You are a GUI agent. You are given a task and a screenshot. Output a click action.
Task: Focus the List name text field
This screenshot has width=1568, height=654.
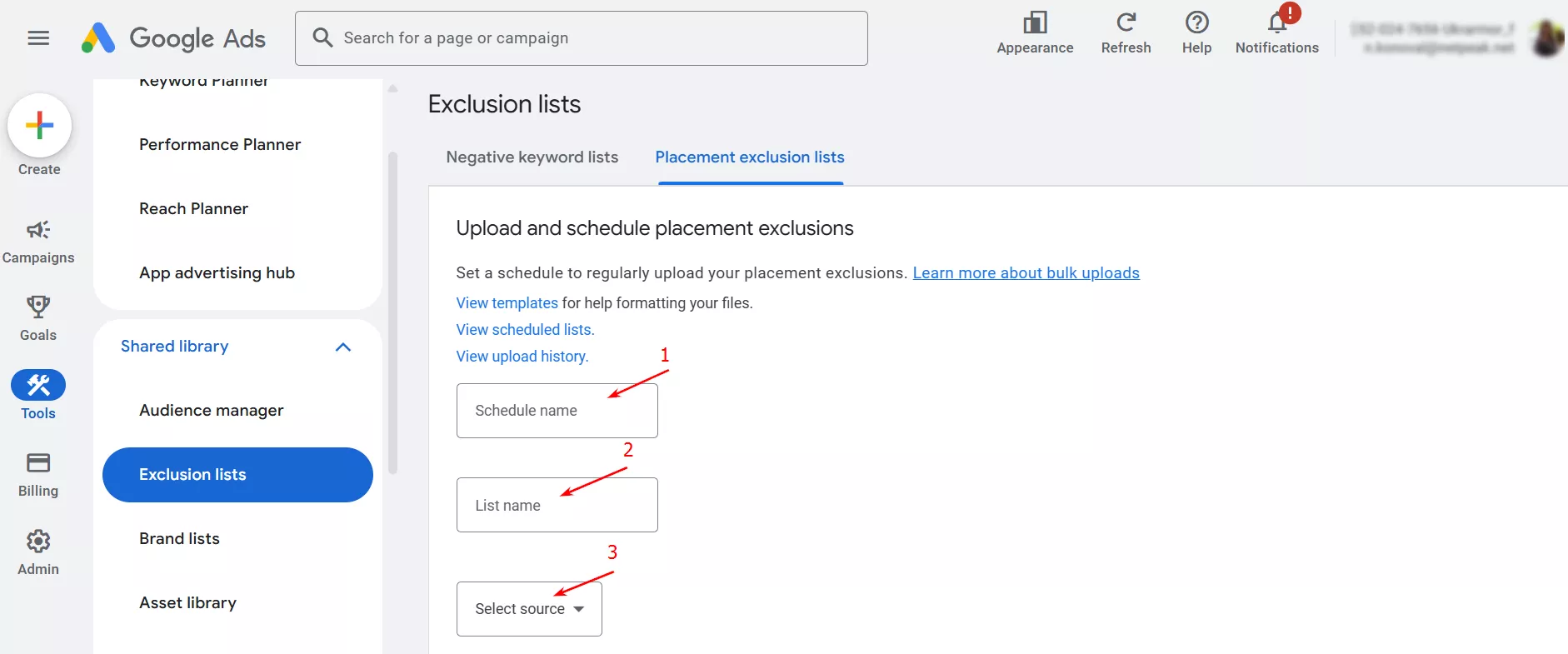(x=557, y=505)
